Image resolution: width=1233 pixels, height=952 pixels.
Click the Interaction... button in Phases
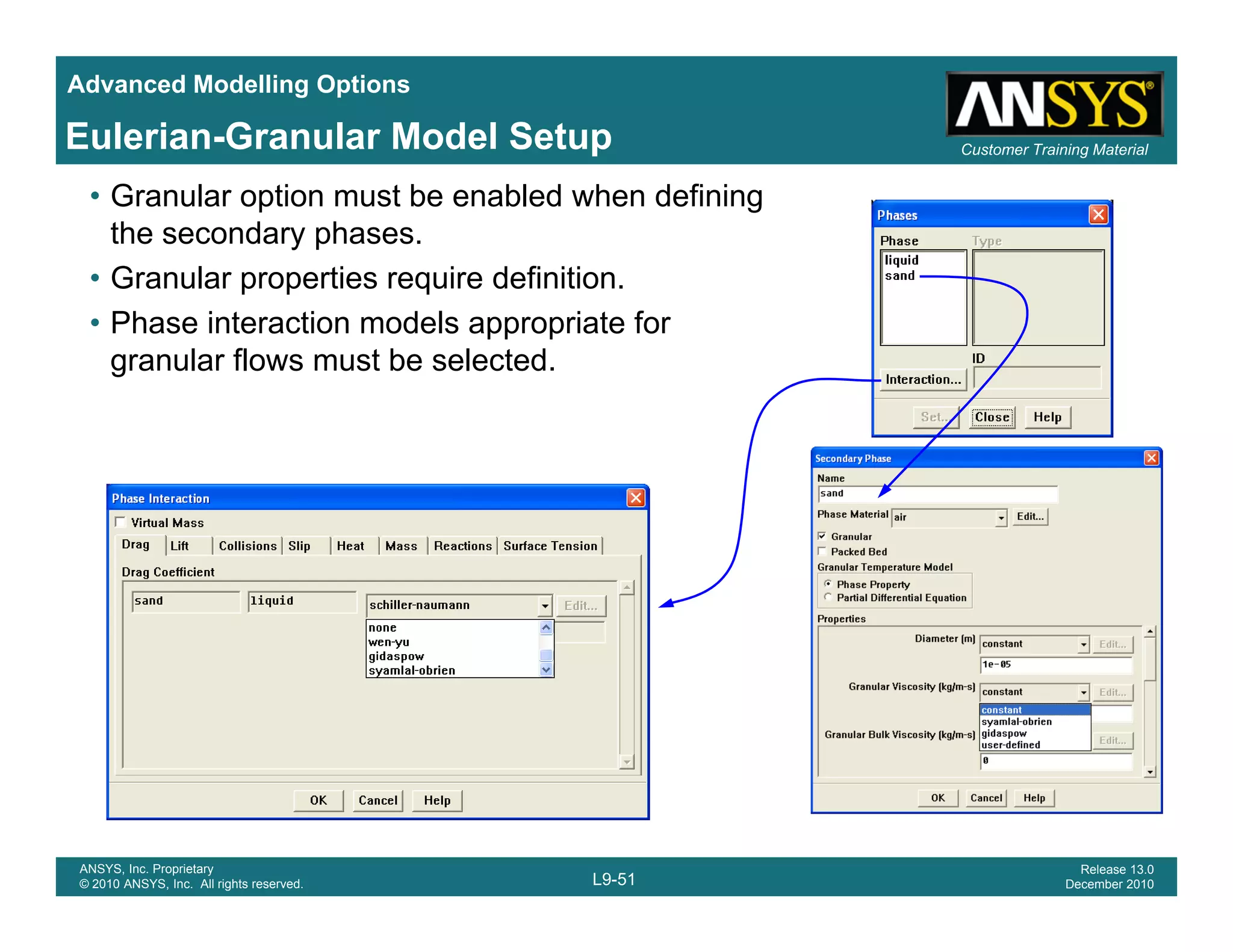[923, 380]
